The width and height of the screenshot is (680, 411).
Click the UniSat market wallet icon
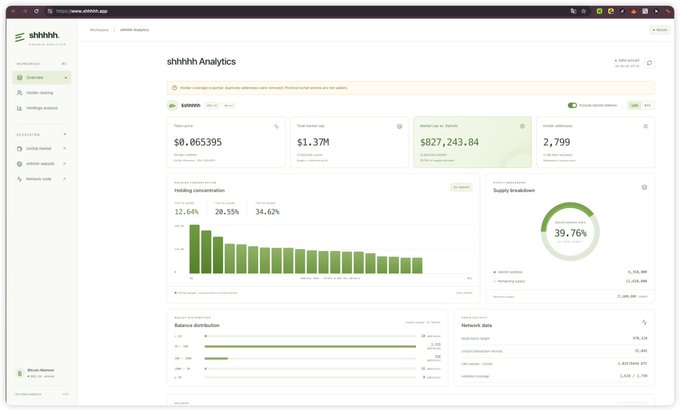pyautogui.click(x=20, y=149)
